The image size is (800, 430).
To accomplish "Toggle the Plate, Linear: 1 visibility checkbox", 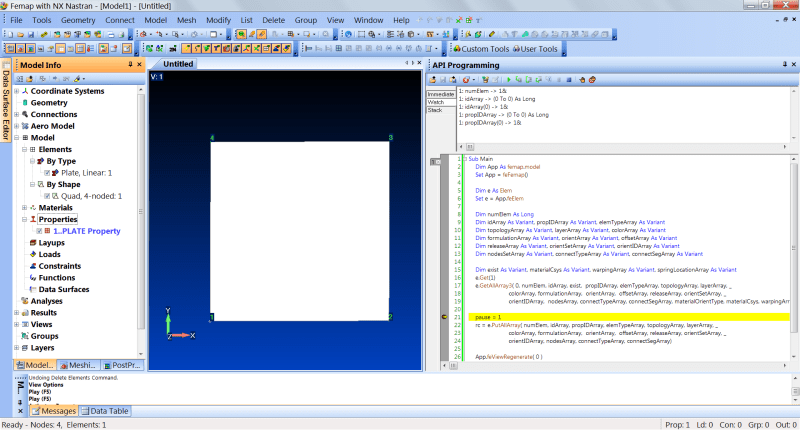I will click(x=47, y=173).
